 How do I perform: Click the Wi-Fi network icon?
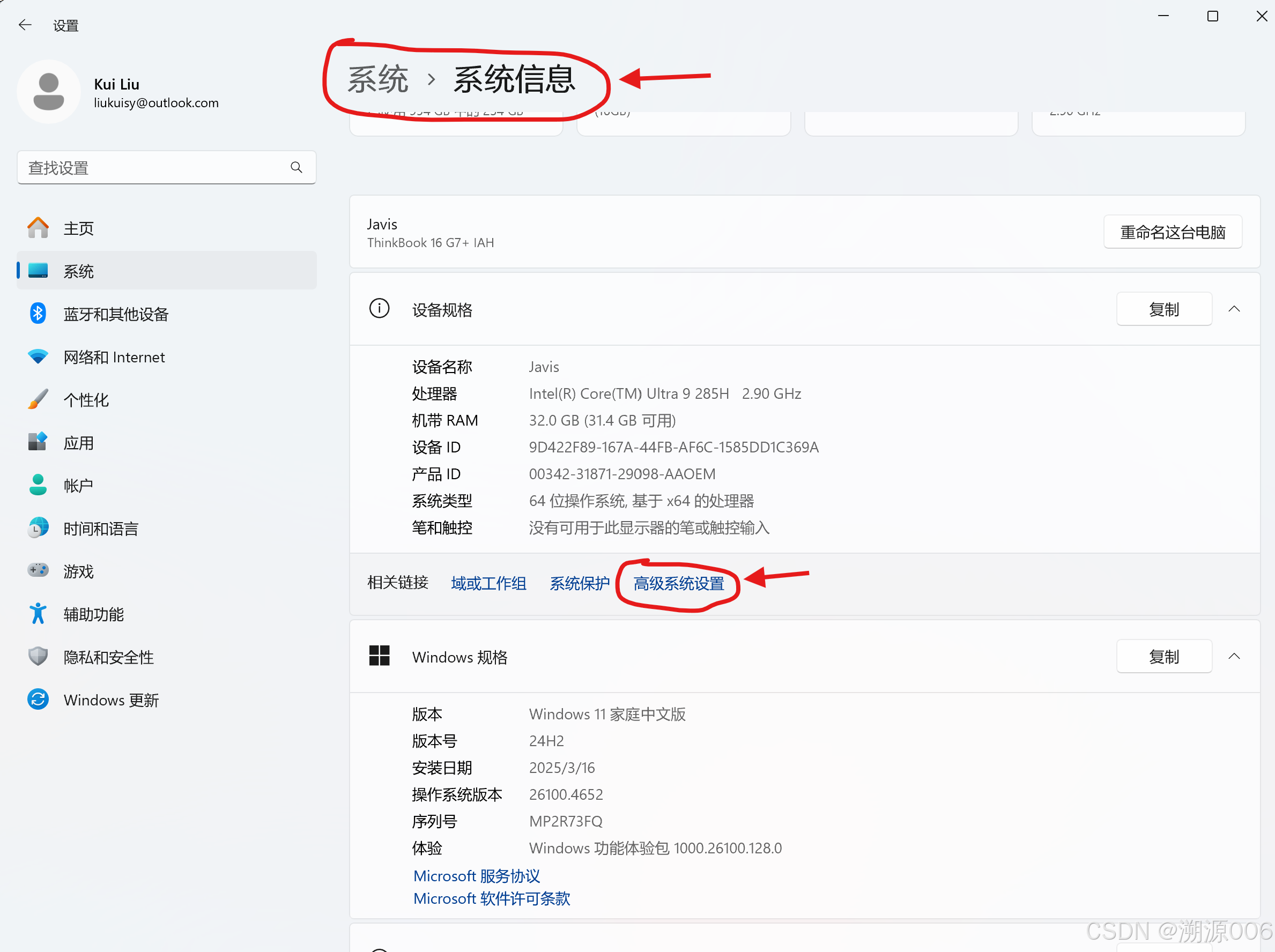(38, 356)
